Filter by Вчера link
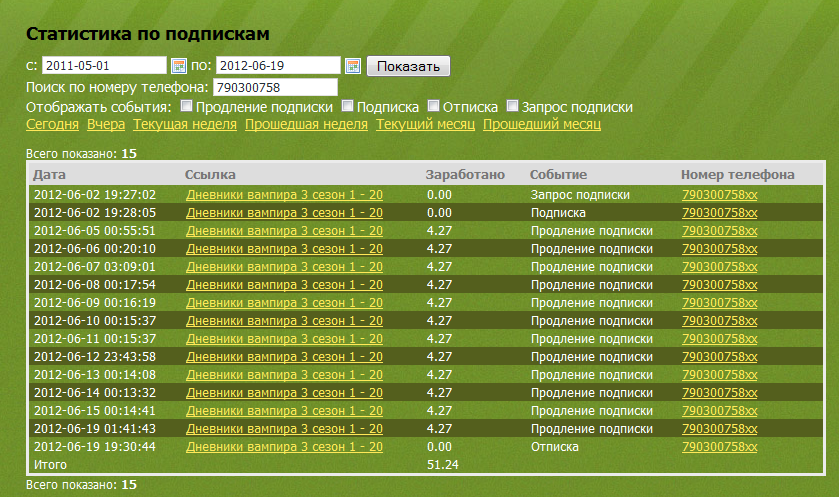This screenshot has height=497, width=839. point(106,124)
